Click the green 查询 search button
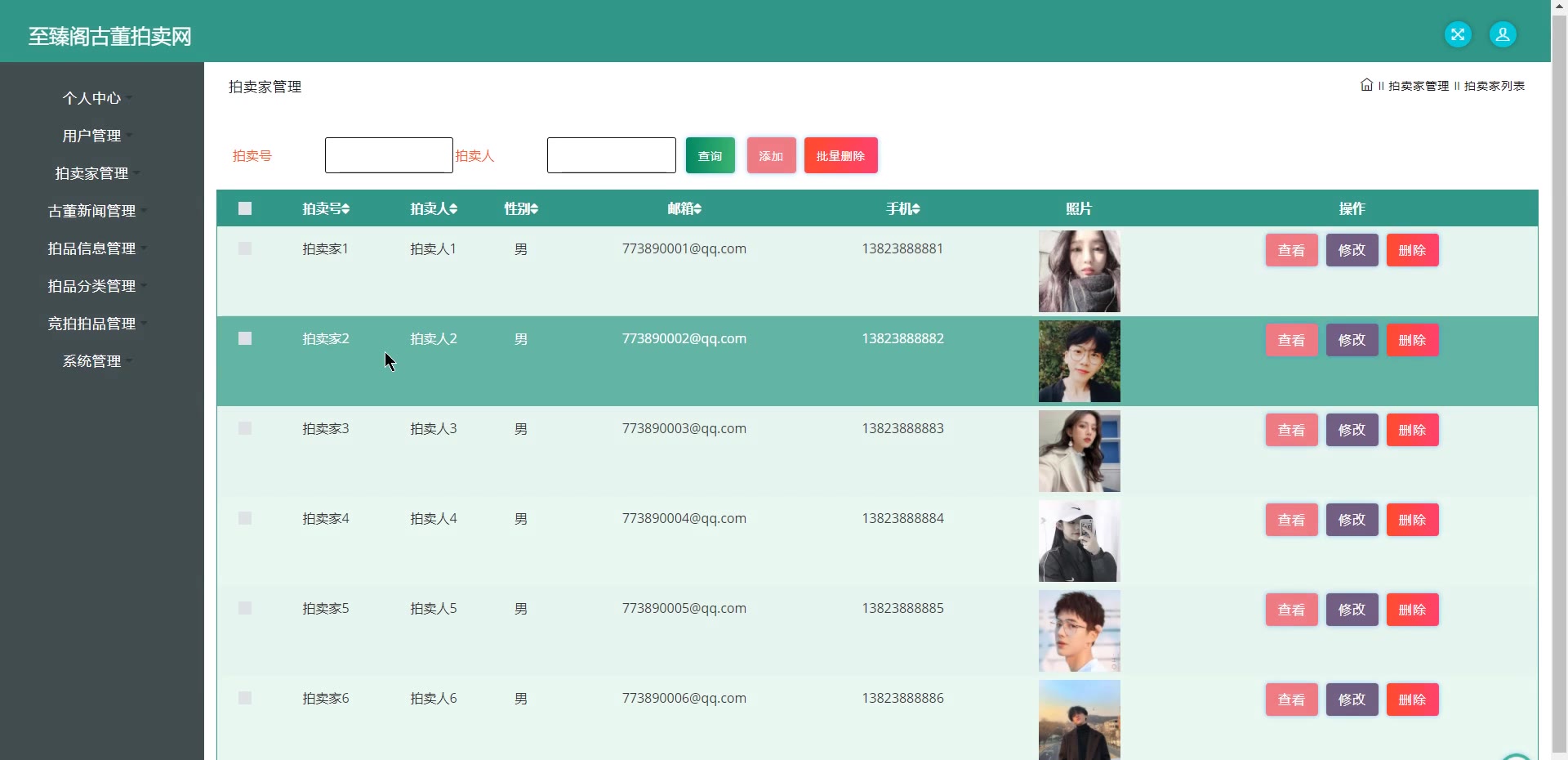1568x760 pixels. click(x=710, y=155)
